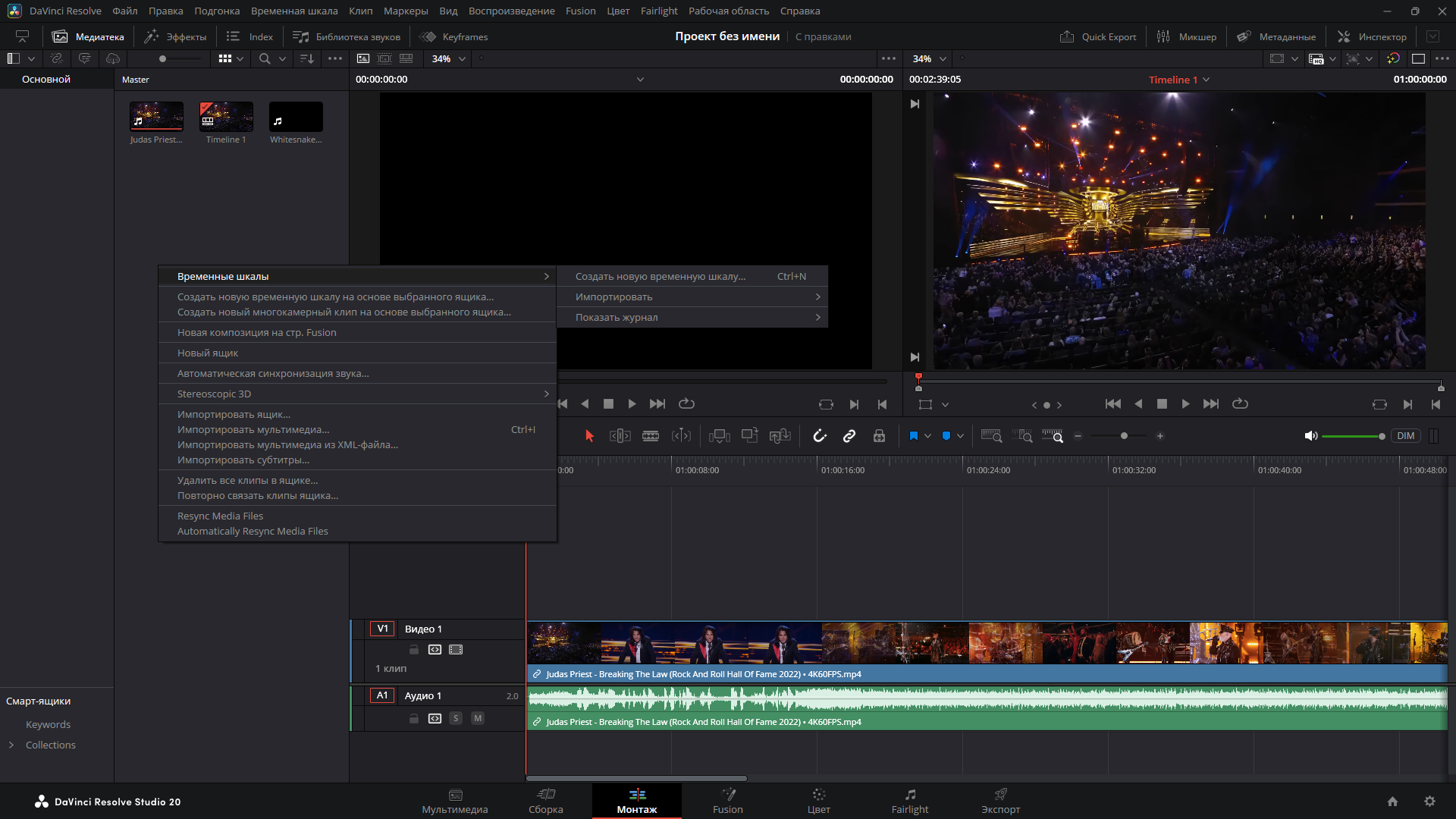This screenshot has width=1456, height=819.
Task: Click Импортировать мультимедиа menu entry
Action: click(357, 429)
